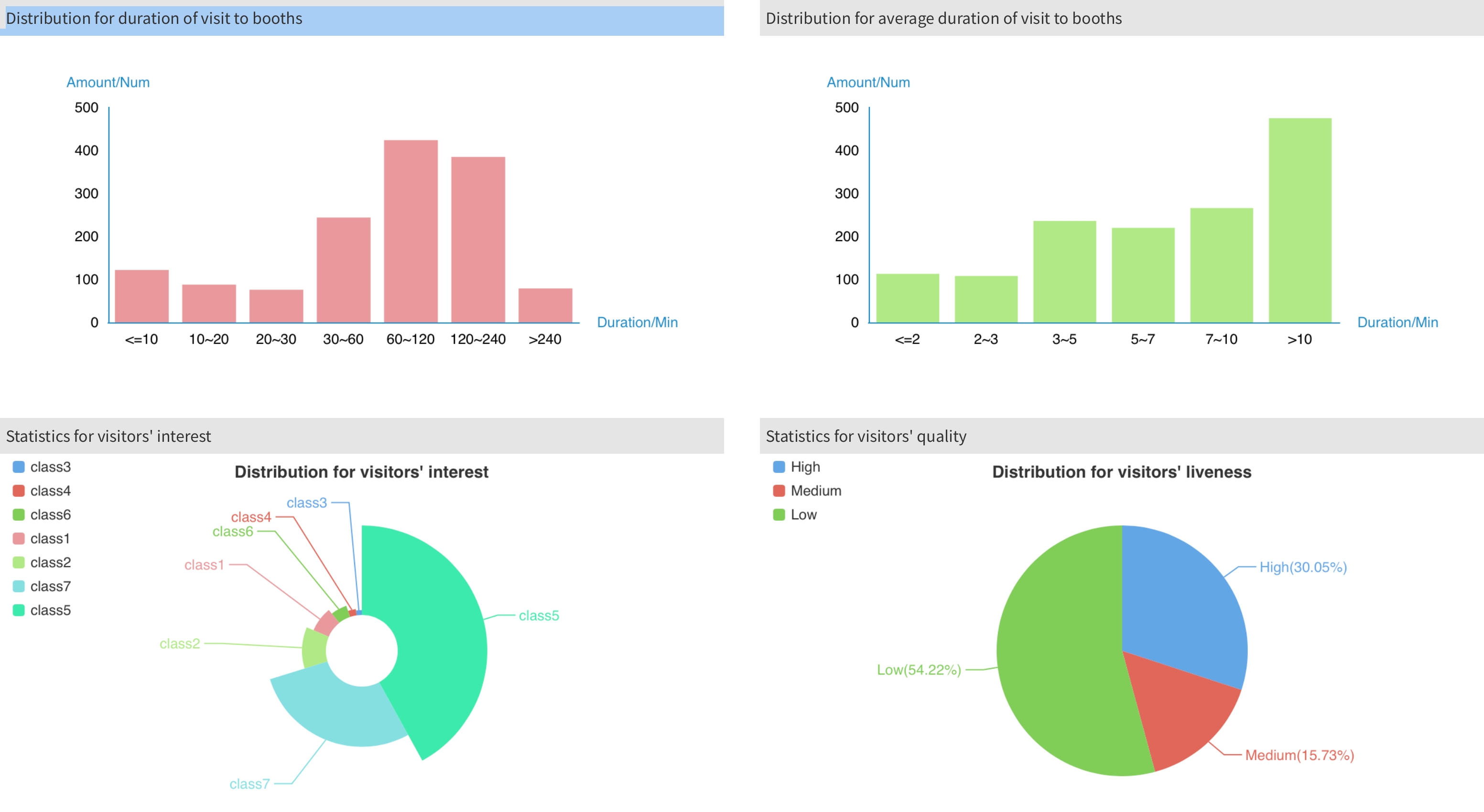Click the 60~120 minute bar

[411, 231]
